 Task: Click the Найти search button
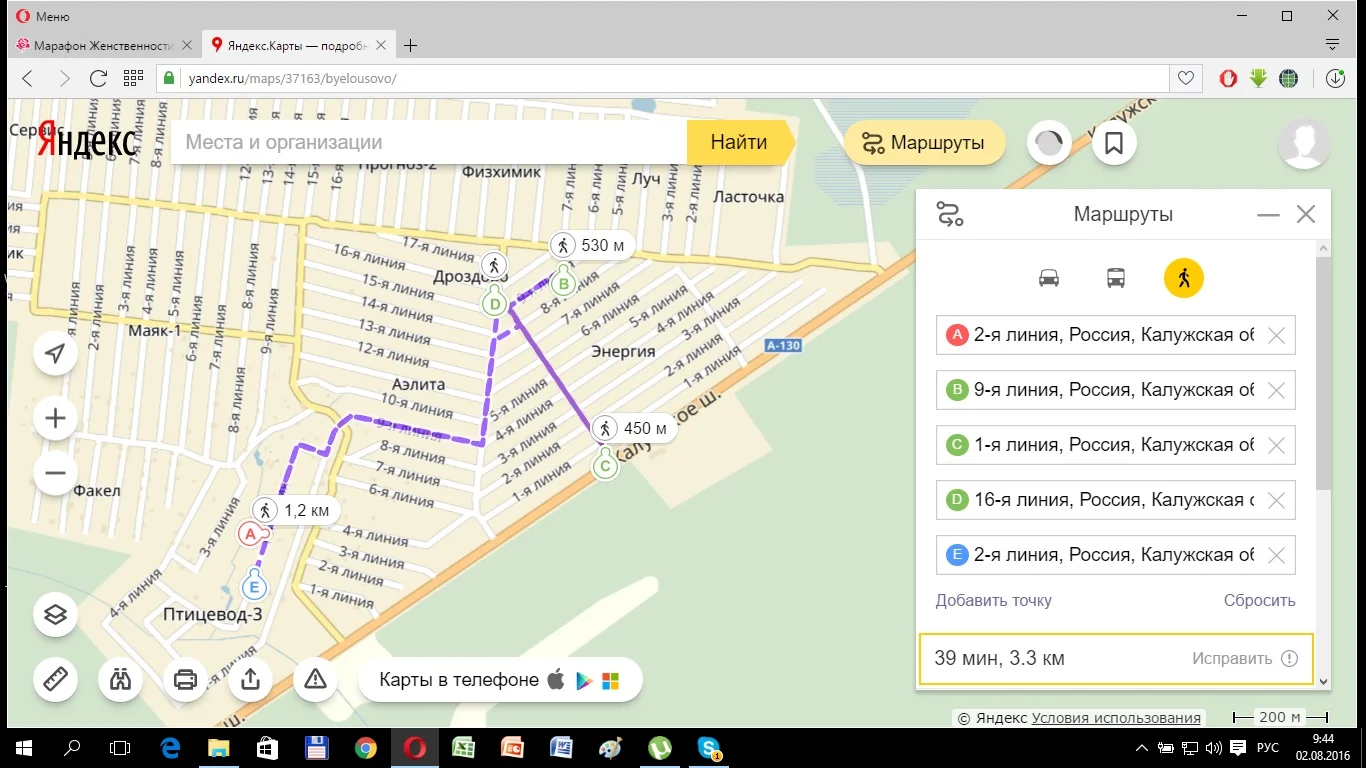pyautogui.click(x=739, y=143)
